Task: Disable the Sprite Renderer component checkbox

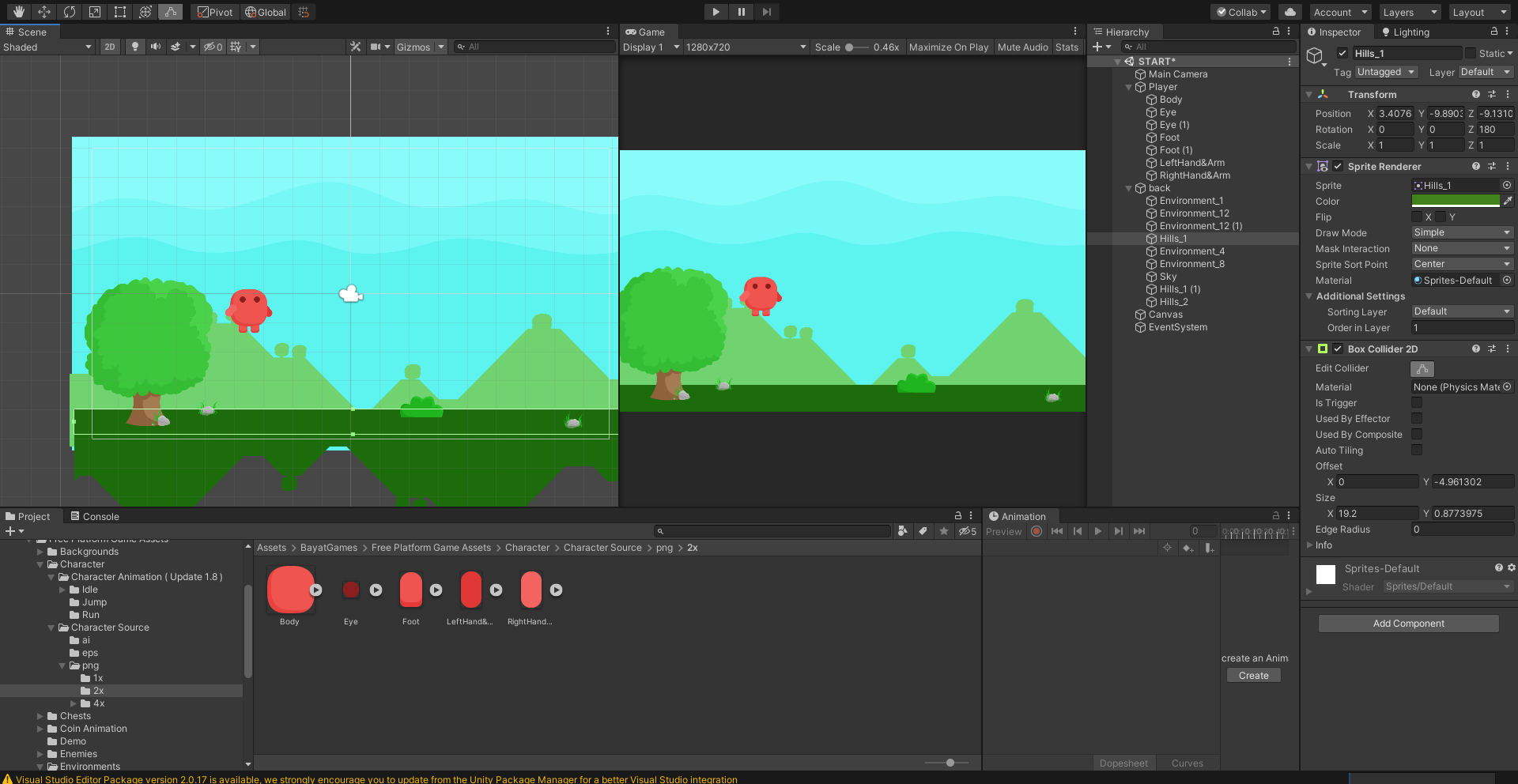Action: (x=1338, y=166)
